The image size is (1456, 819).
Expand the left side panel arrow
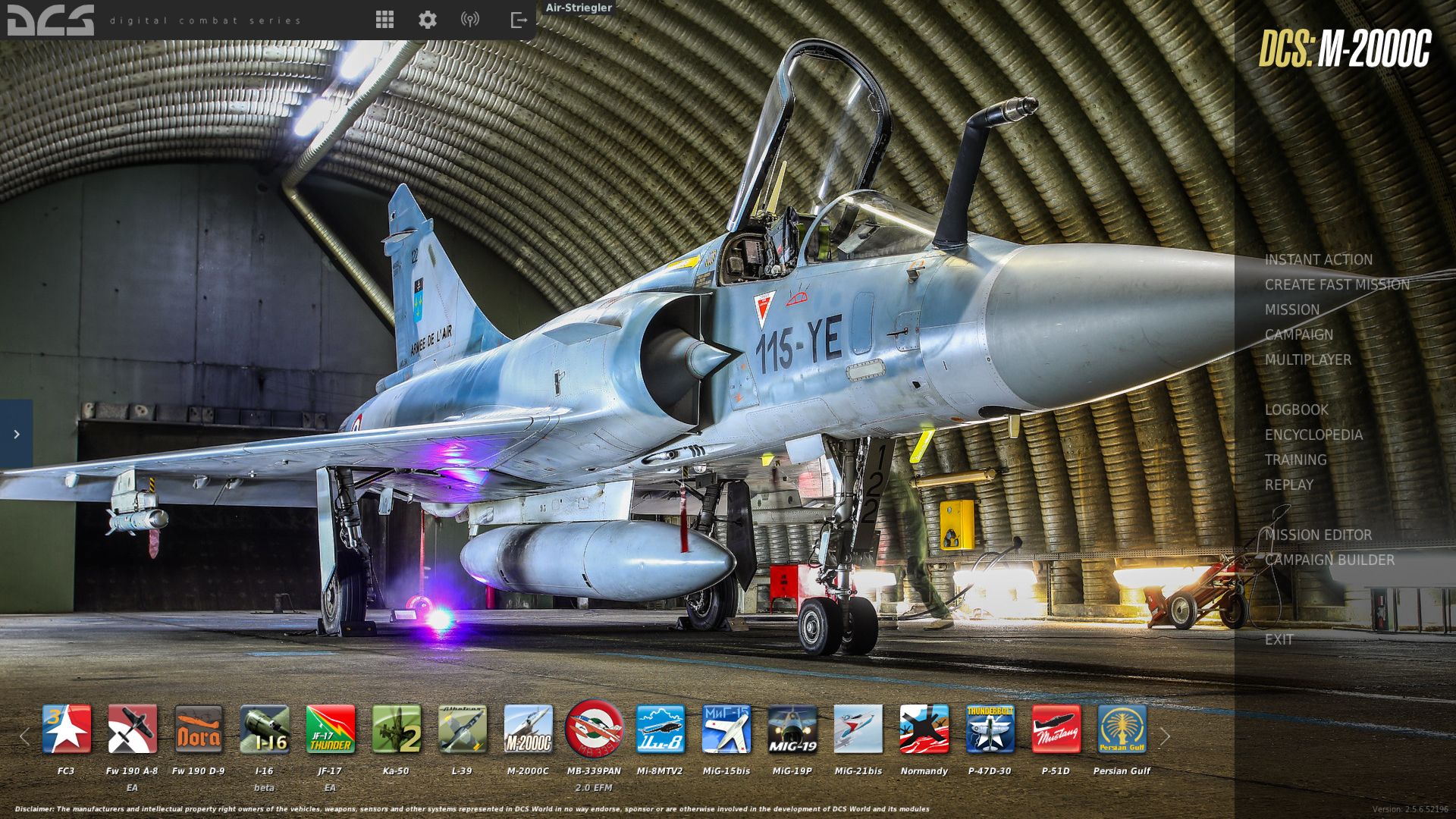coord(16,435)
